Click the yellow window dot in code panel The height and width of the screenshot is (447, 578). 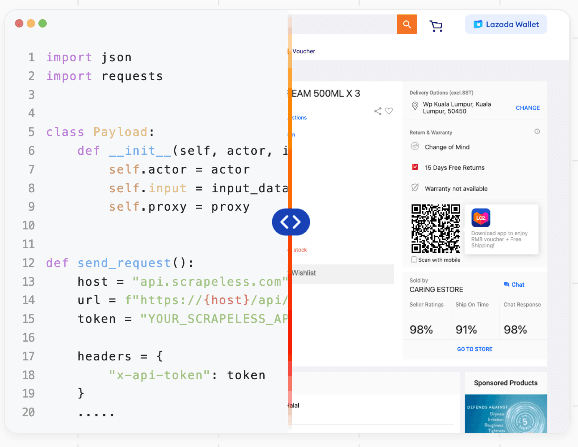tap(31, 23)
